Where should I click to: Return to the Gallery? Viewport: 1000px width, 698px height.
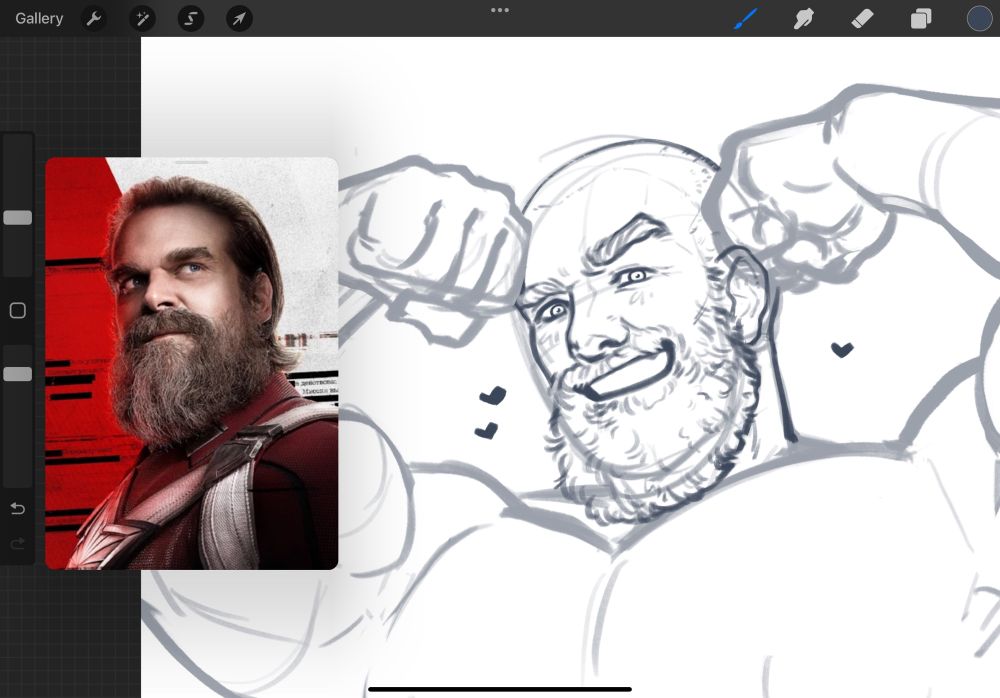pyautogui.click(x=39, y=19)
